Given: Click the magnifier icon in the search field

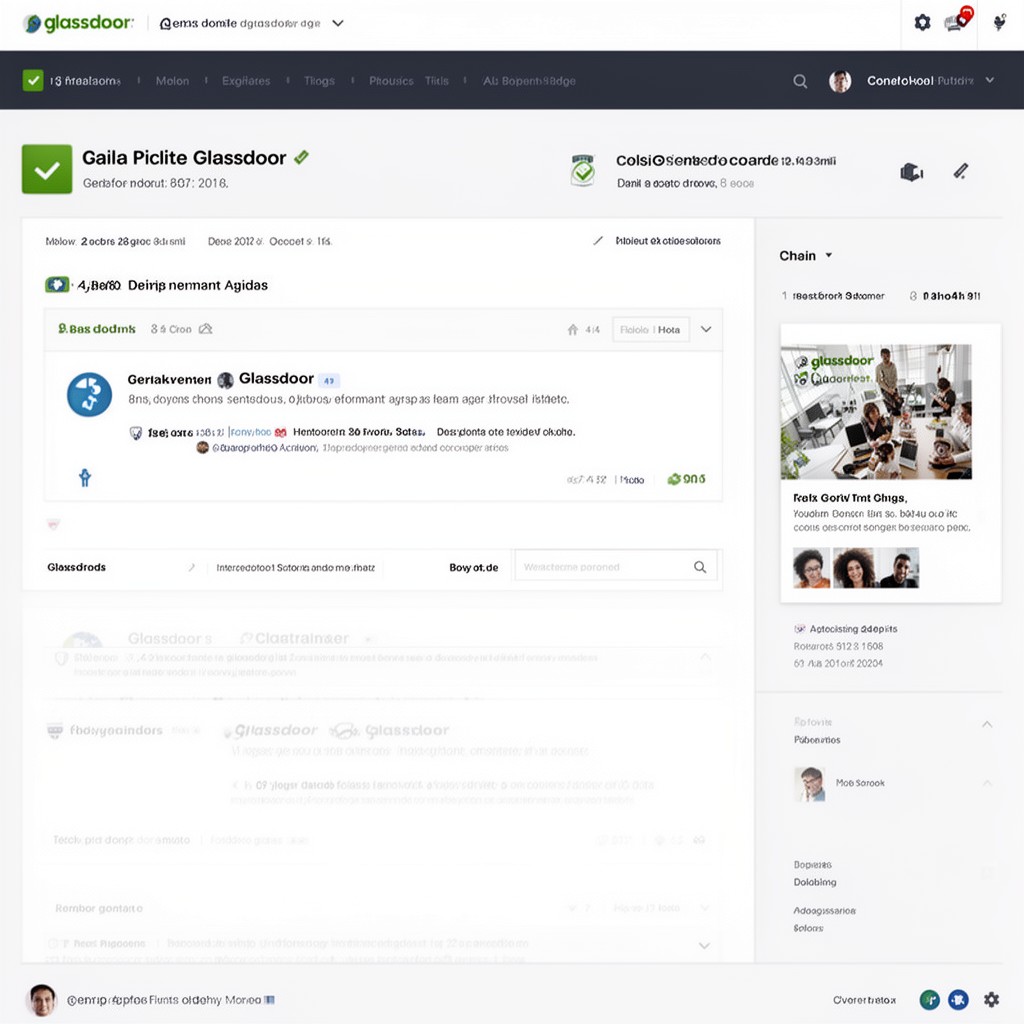Looking at the screenshot, I should tap(699, 567).
